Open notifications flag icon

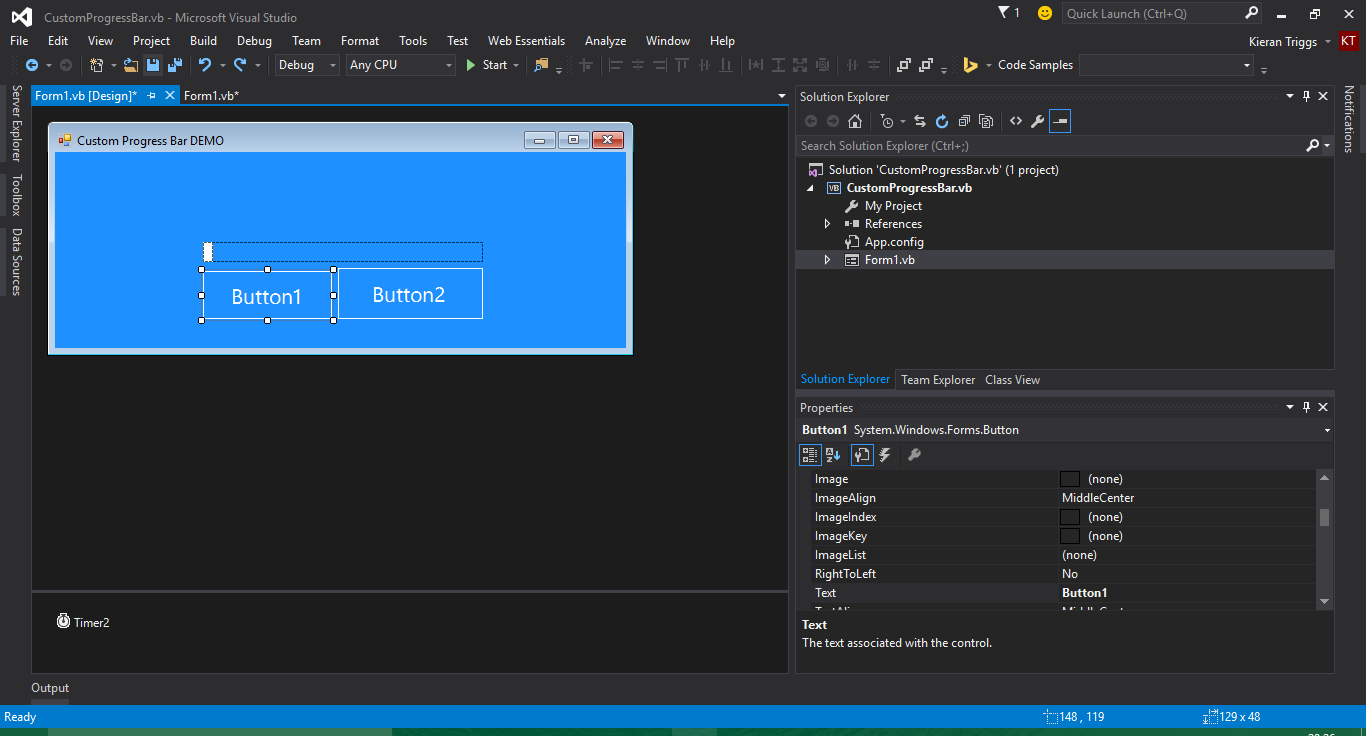pos(1005,12)
